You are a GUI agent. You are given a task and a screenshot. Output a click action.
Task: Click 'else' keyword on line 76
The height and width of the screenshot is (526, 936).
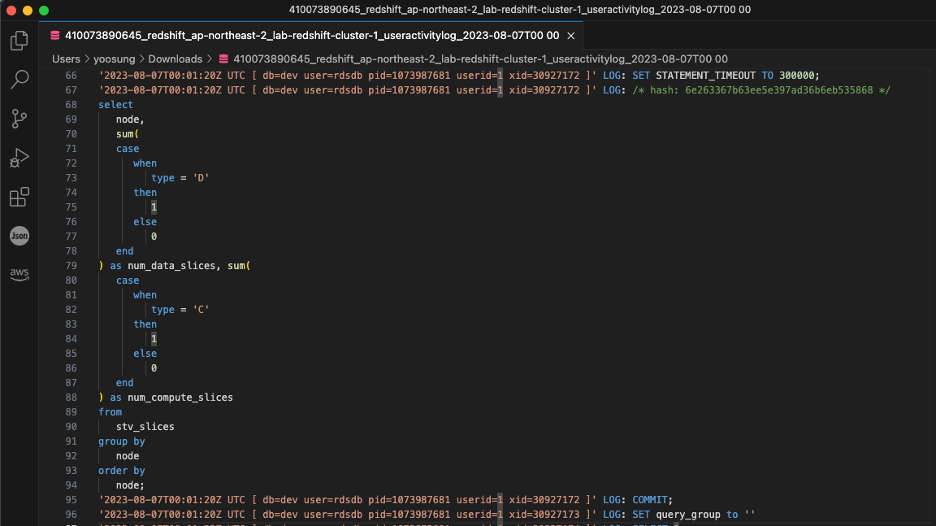145,222
